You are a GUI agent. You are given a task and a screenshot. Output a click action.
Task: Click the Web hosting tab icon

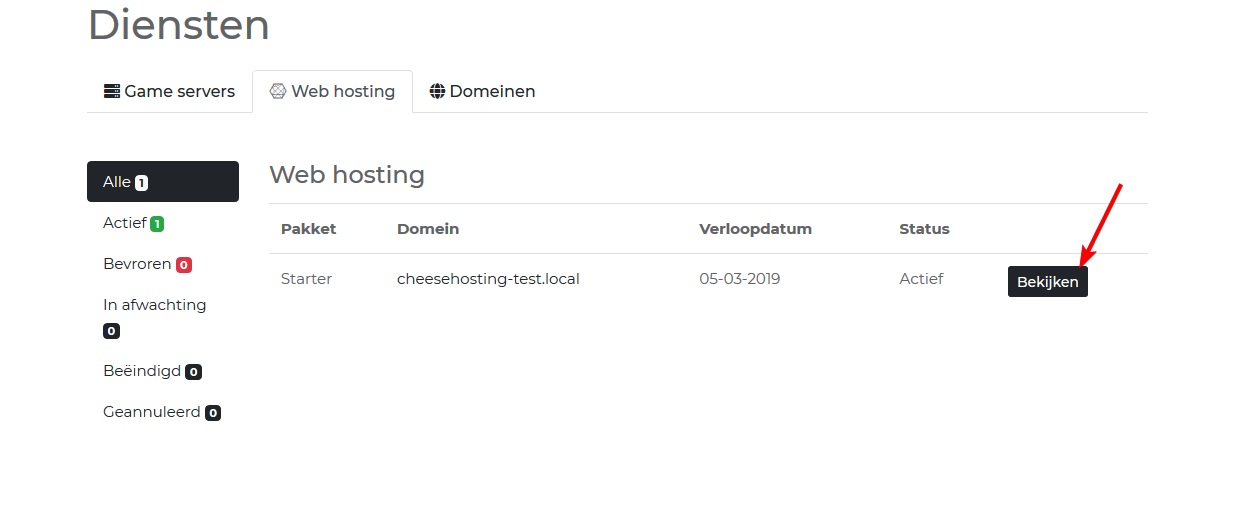point(278,92)
